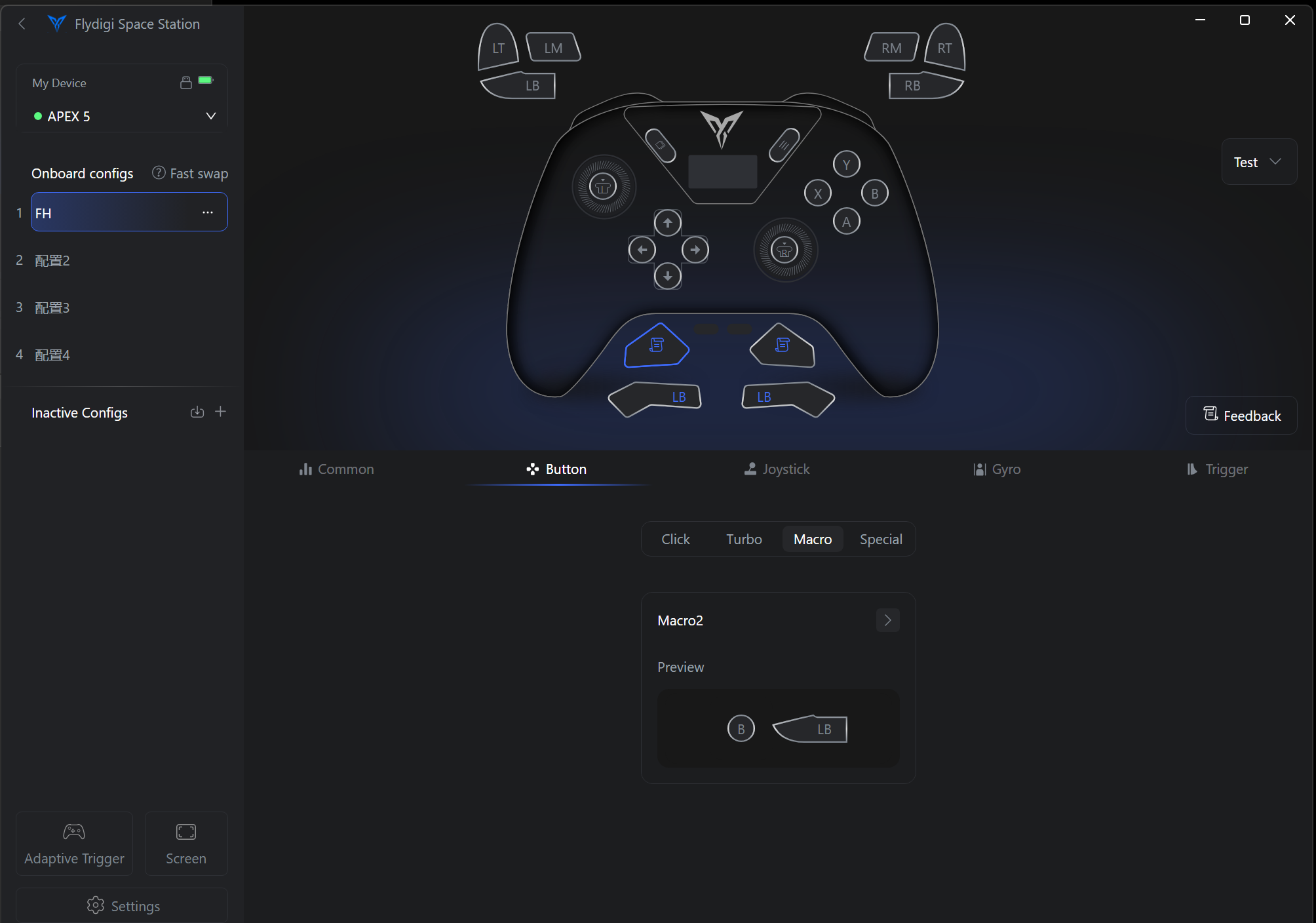Click the LT trigger on the controller diagram
1316x923 pixels.
498,48
